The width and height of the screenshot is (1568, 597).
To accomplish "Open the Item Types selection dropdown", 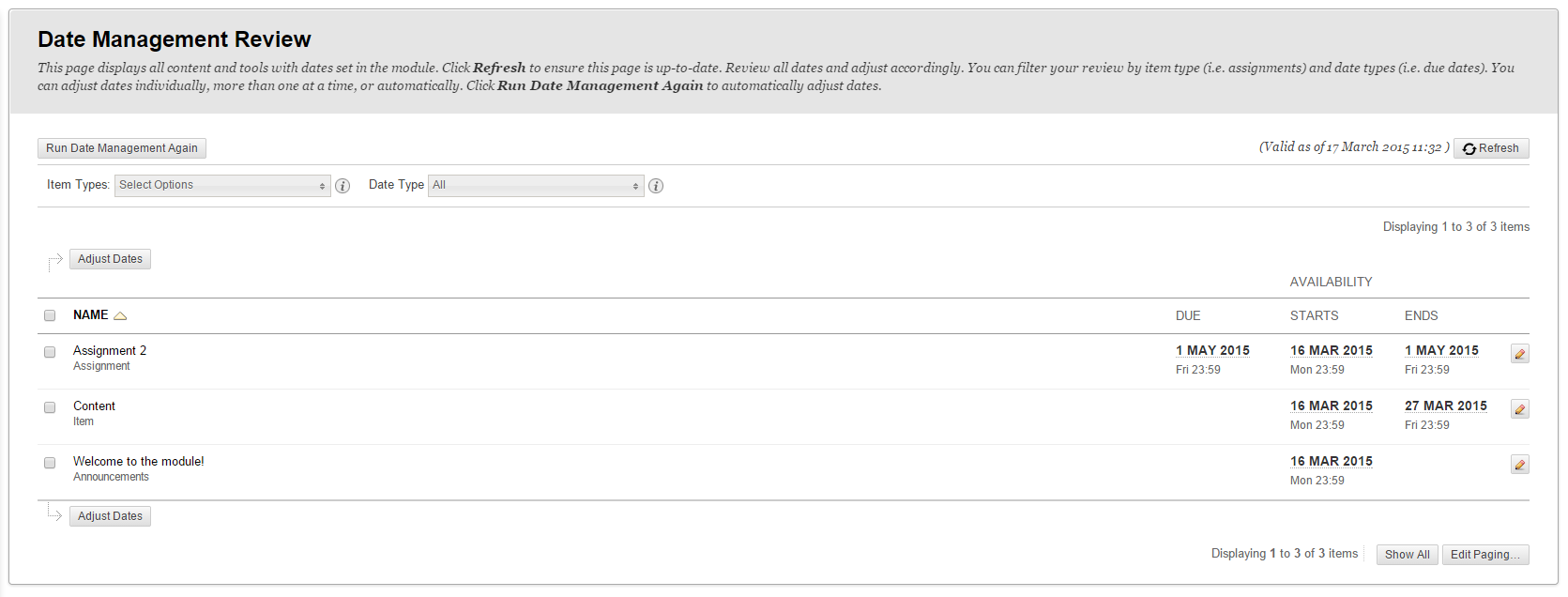I will pos(221,185).
